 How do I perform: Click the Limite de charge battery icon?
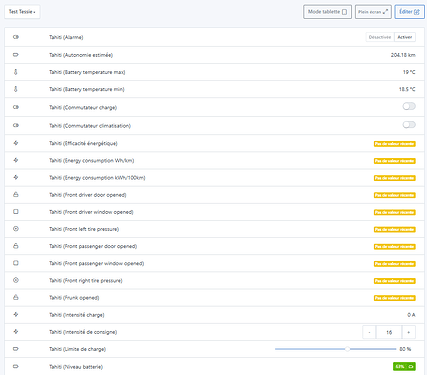(16, 349)
